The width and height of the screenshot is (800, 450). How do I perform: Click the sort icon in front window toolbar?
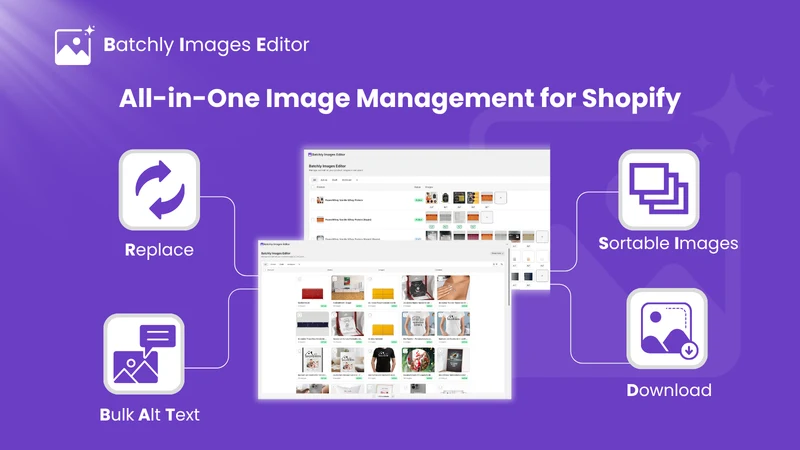pyautogui.click(x=502, y=264)
